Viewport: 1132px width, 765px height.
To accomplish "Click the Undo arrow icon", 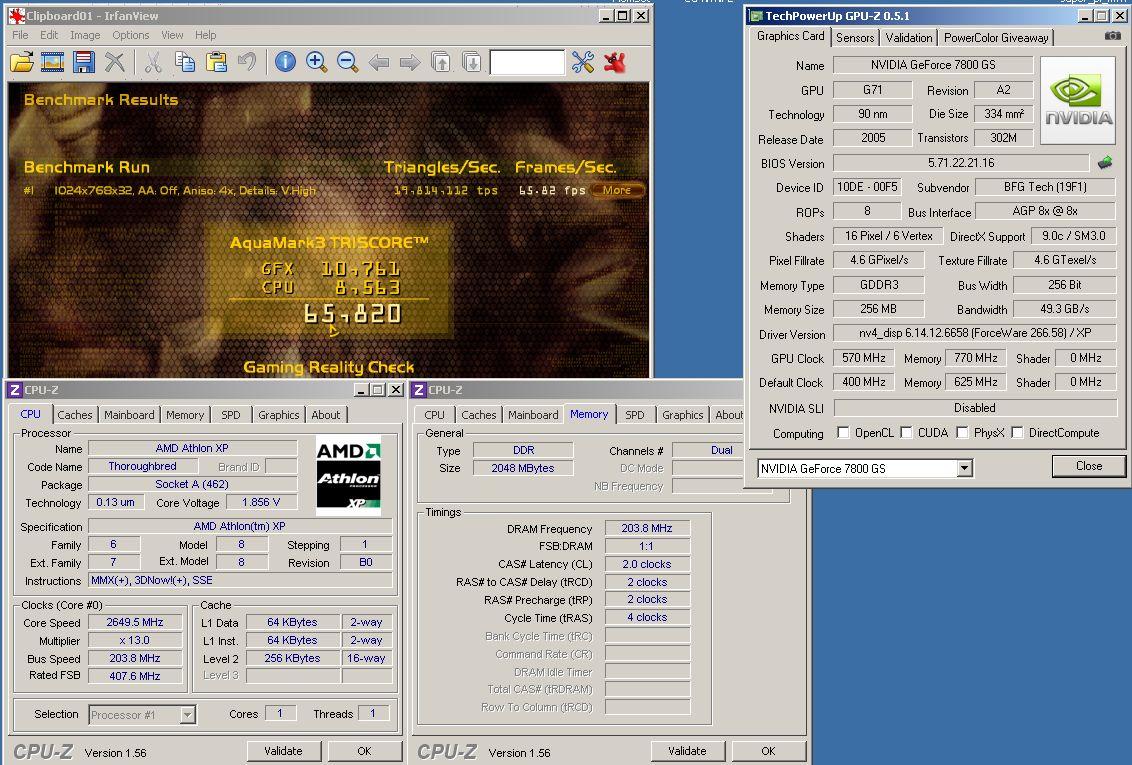I will [x=247, y=63].
